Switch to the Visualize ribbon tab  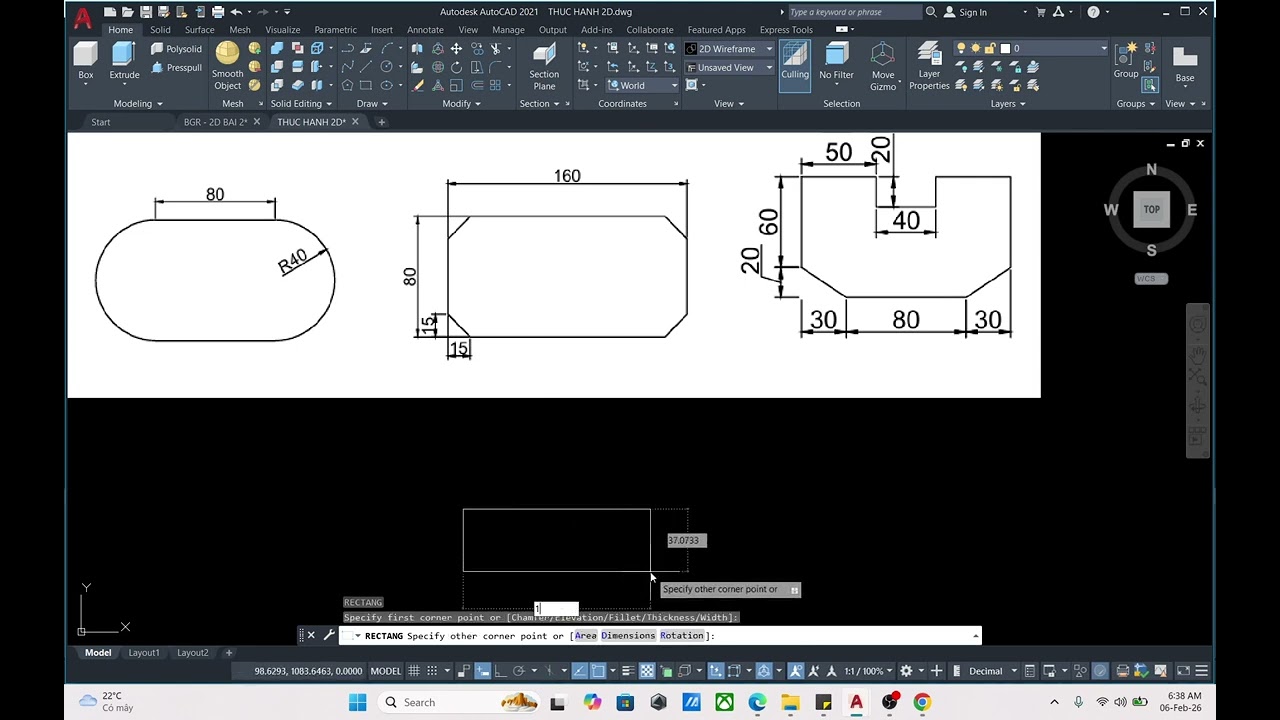tap(283, 30)
